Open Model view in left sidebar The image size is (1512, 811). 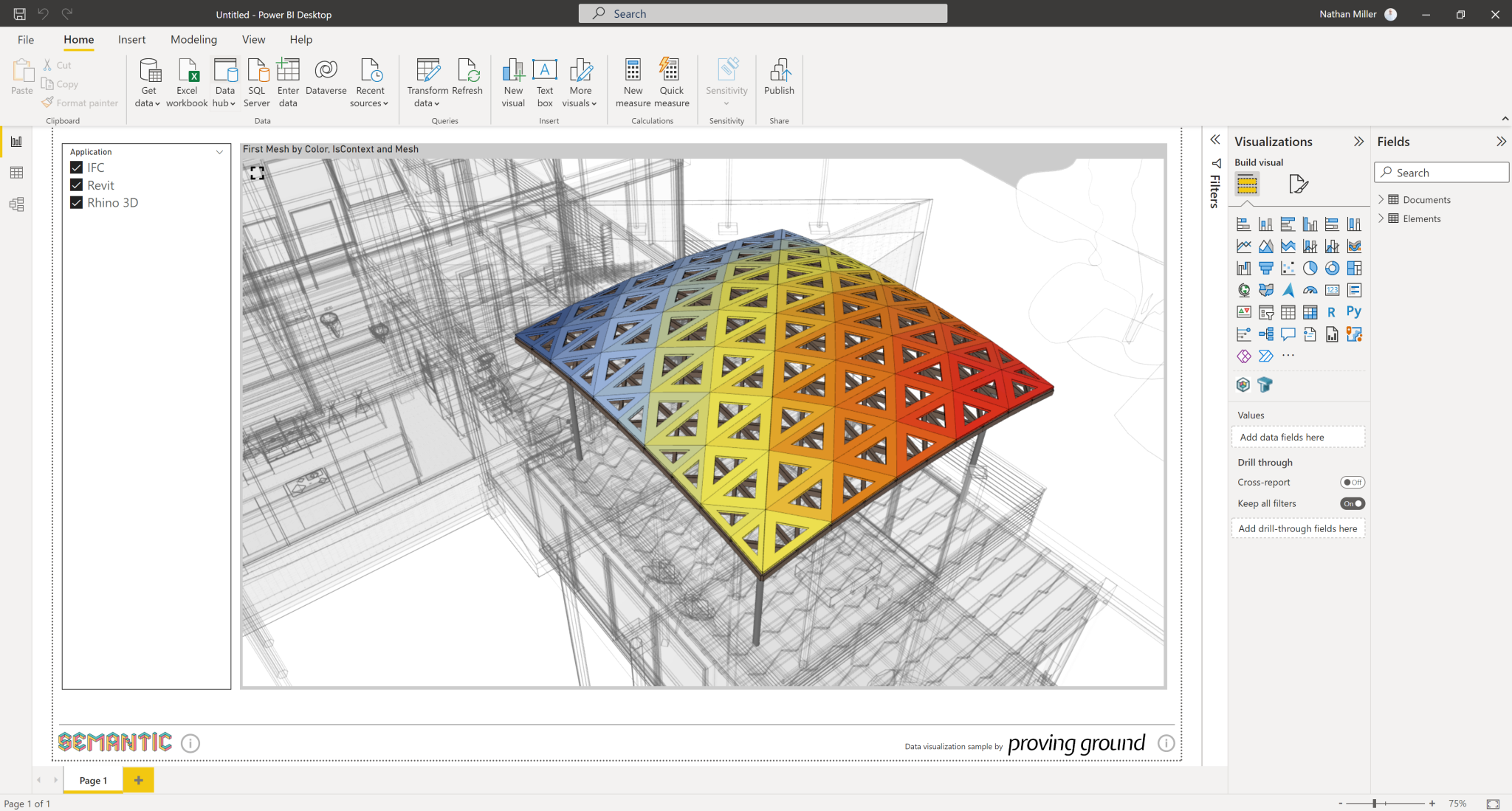(16, 204)
